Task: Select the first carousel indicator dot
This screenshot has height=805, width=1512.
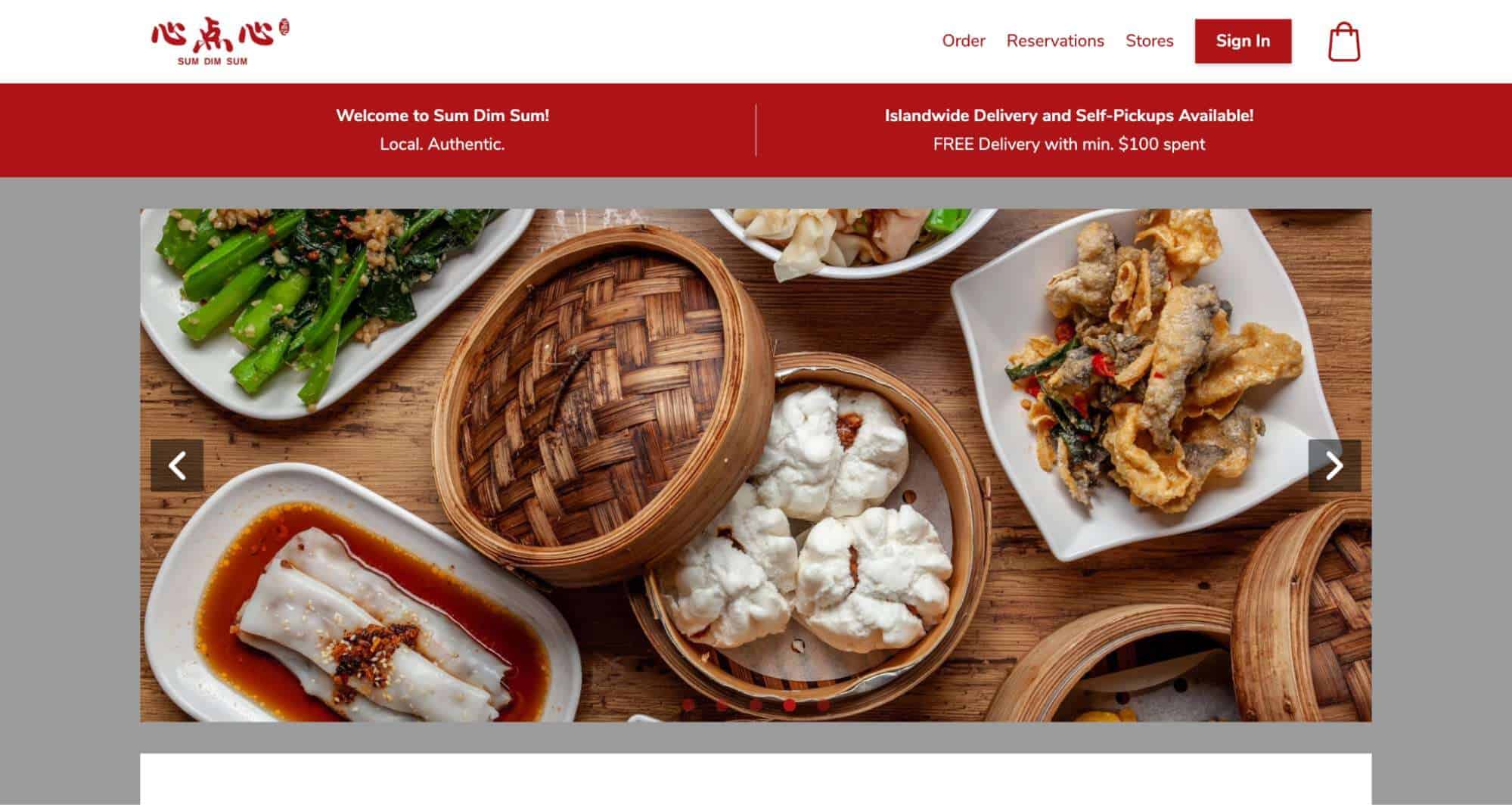Action: click(x=688, y=705)
